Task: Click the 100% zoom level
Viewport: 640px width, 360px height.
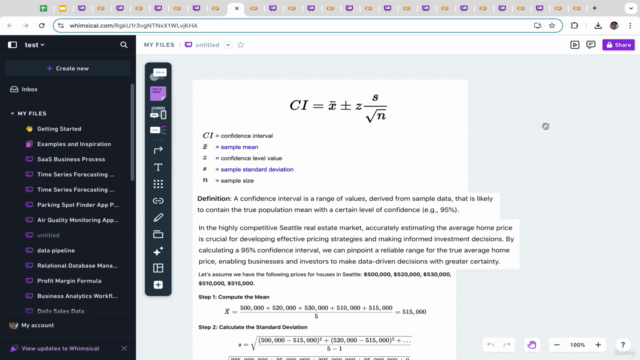Action: [578, 345]
